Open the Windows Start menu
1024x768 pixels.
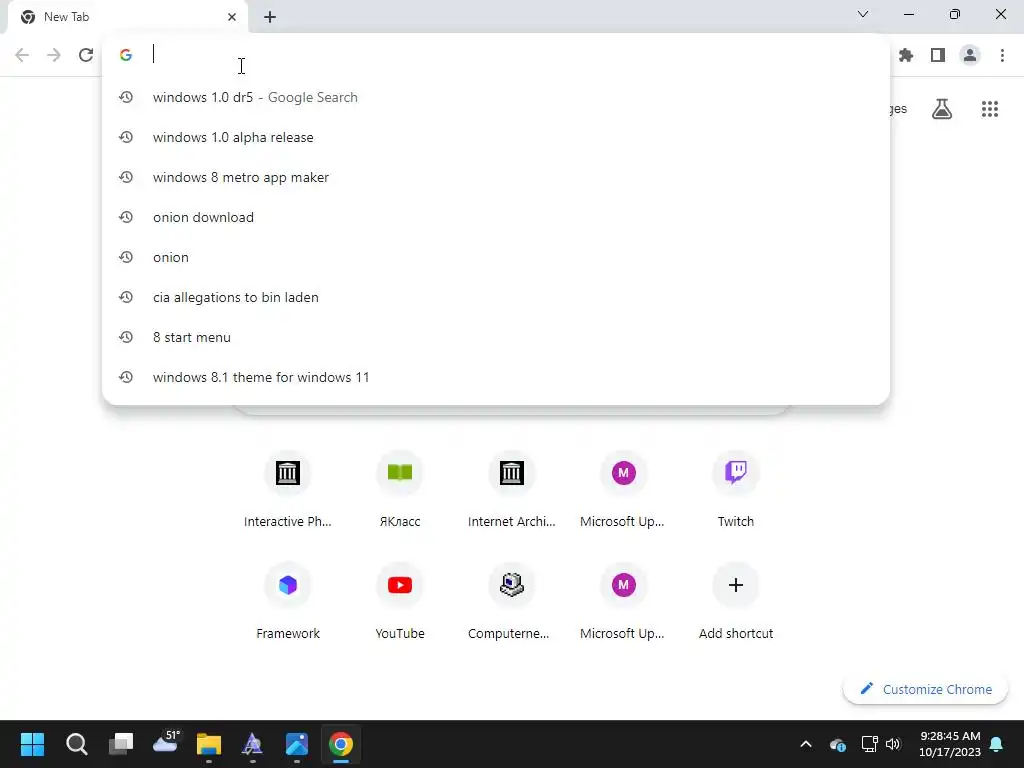point(33,744)
